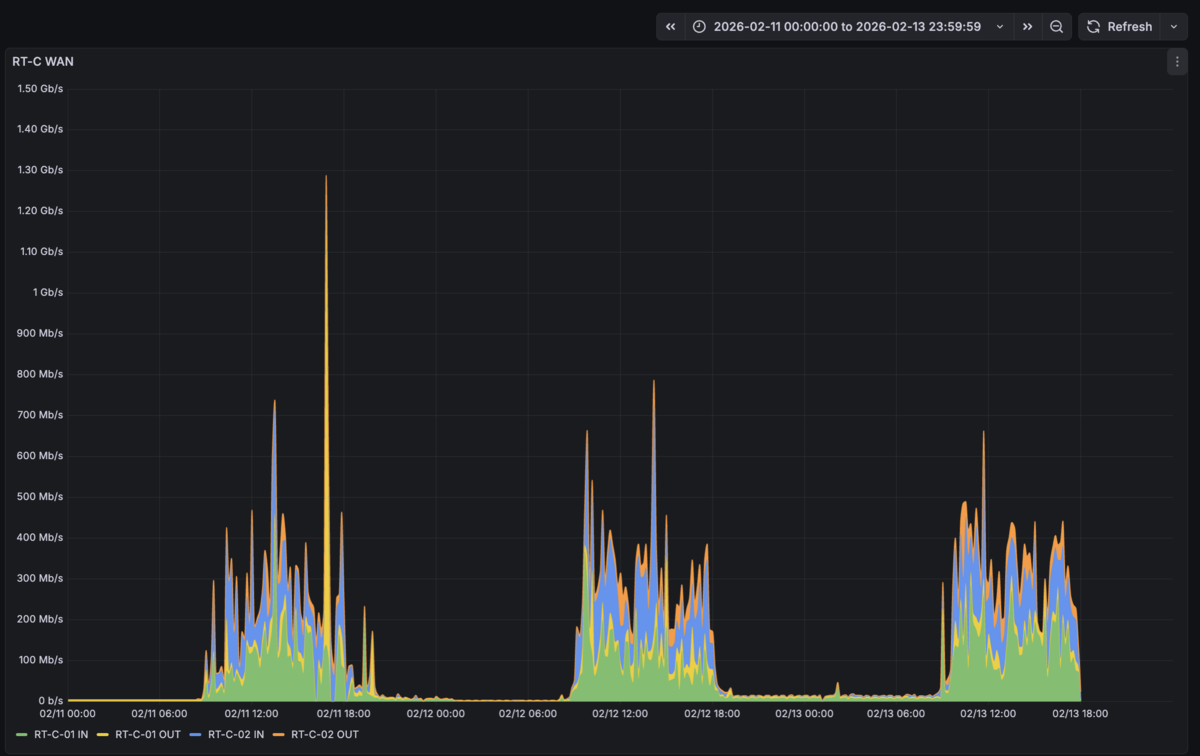The height and width of the screenshot is (756, 1200).
Task: Click the 02/11 18:00 x-axis label
Action: point(343,714)
